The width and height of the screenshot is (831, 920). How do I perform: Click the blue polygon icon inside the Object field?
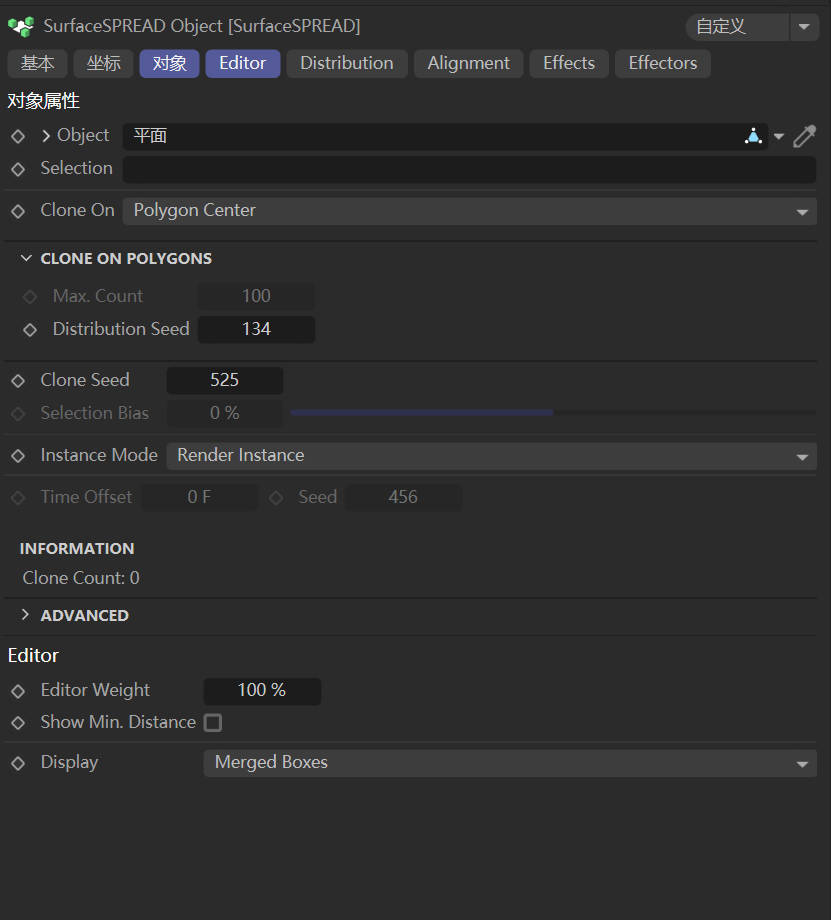point(753,135)
